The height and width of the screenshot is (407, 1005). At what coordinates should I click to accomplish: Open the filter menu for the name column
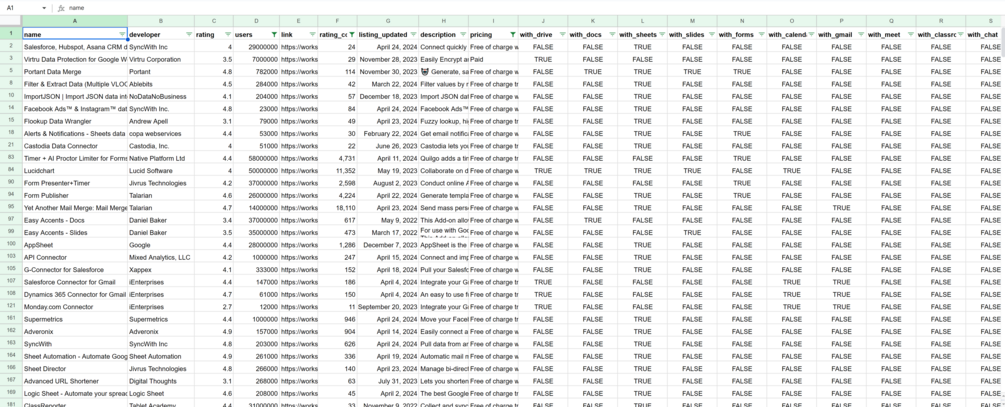tap(122, 34)
